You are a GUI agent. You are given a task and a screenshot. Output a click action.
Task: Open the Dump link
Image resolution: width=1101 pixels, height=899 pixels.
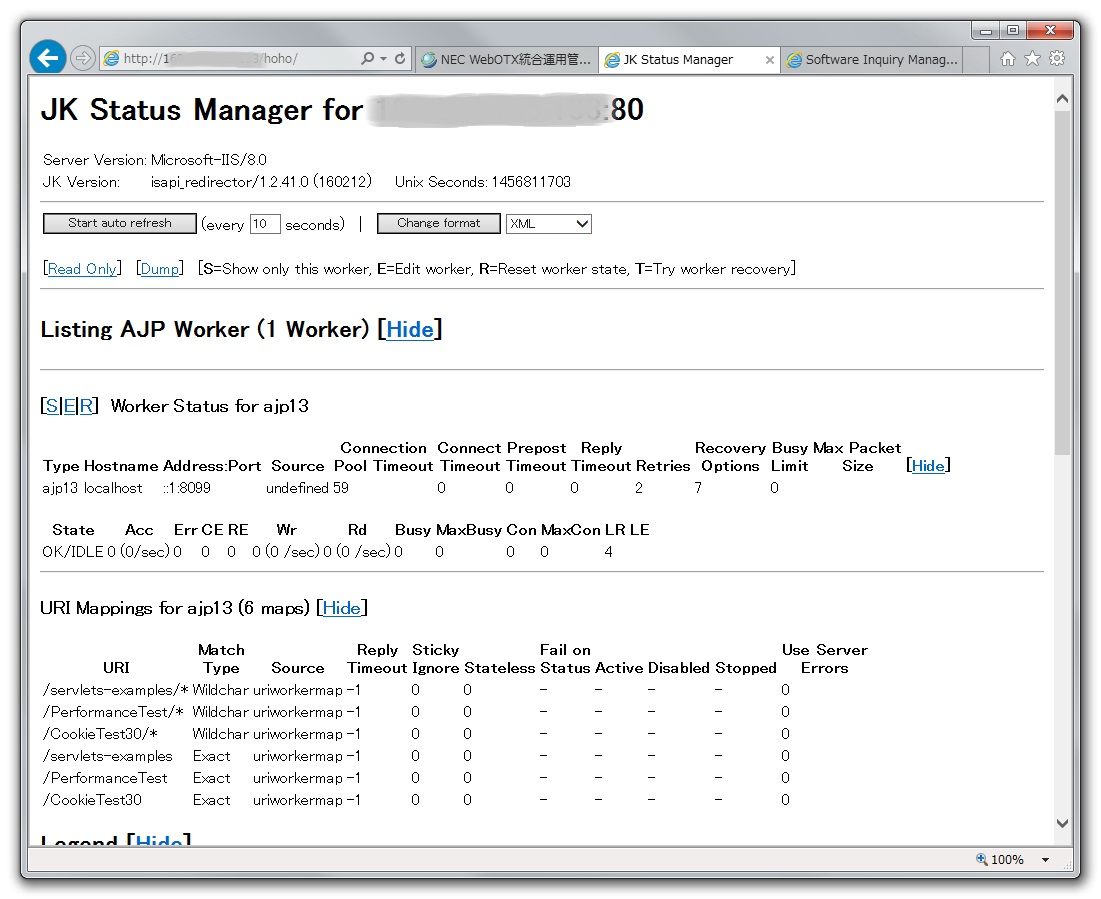160,269
